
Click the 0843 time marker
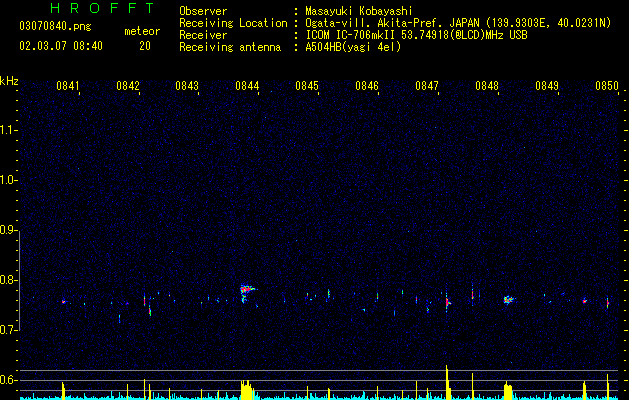(187, 86)
